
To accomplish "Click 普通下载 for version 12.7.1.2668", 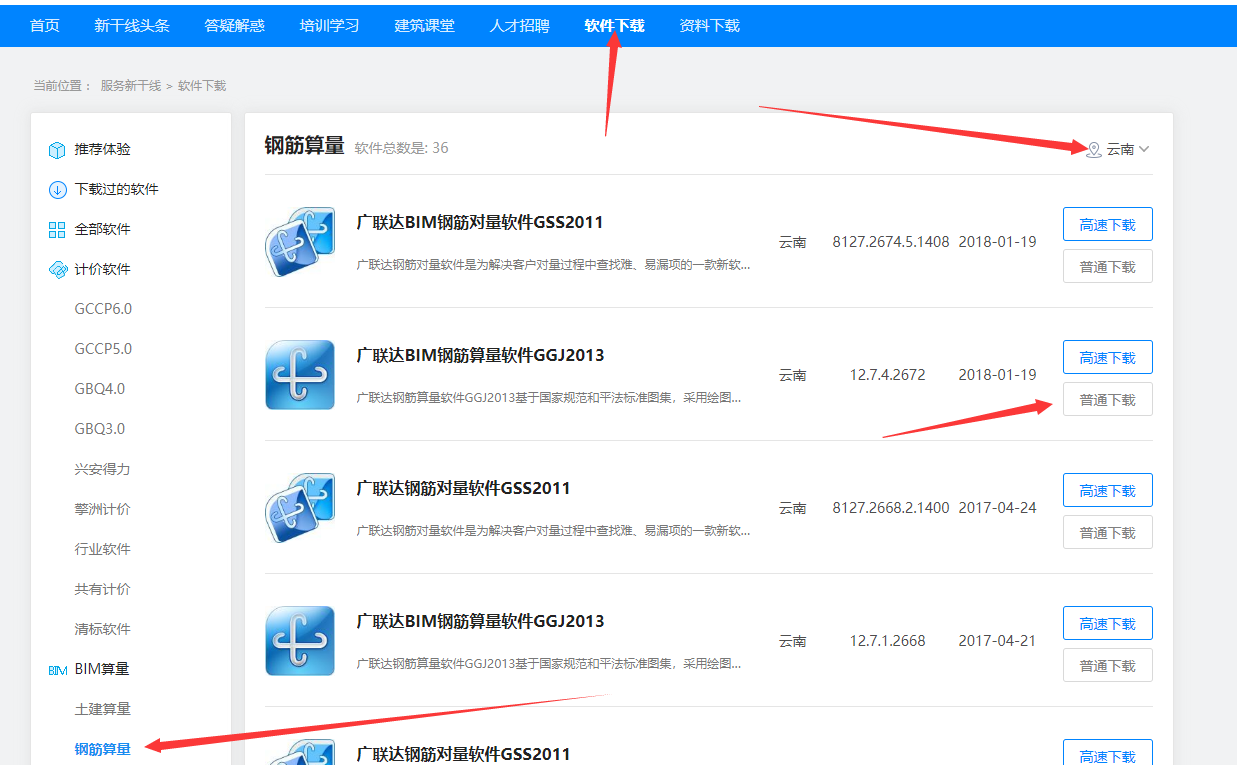I will click(1108, 665).
